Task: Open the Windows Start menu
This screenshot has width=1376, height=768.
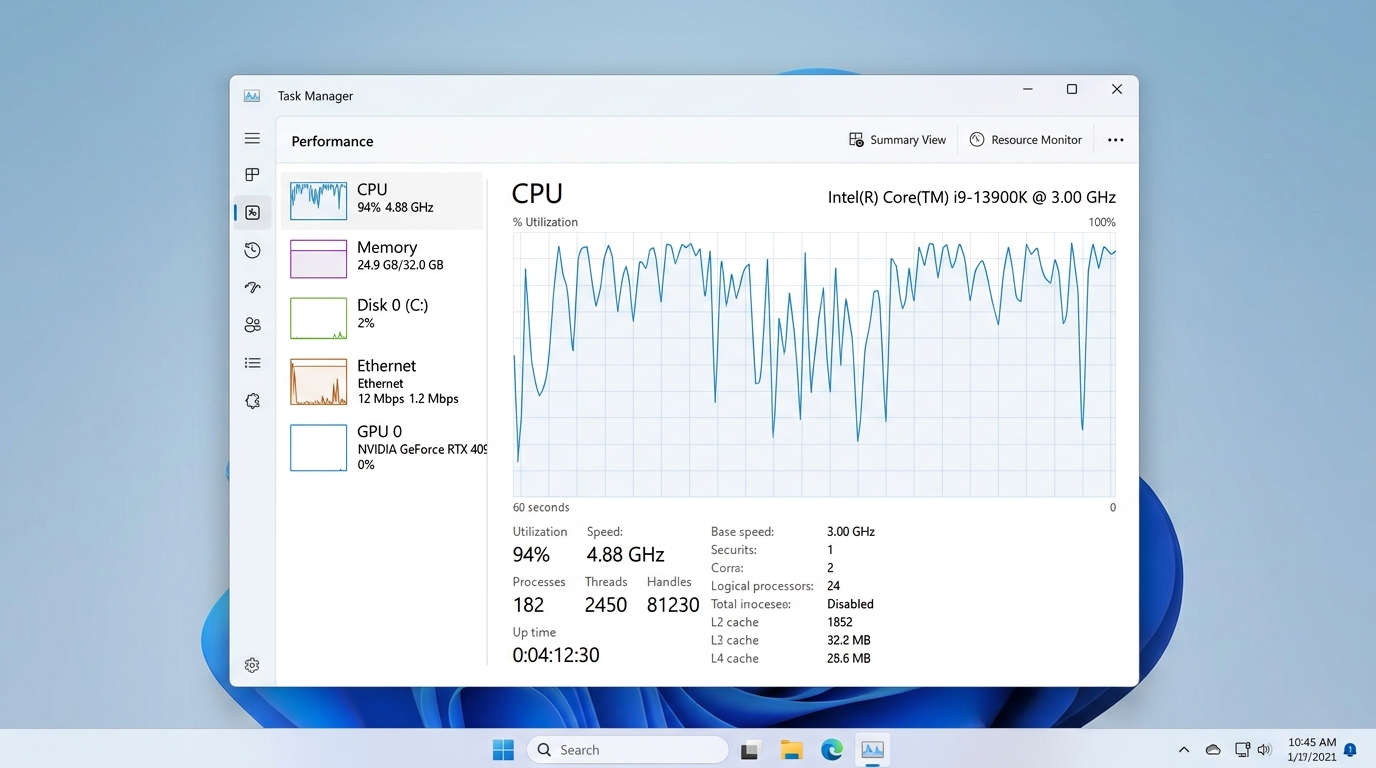Action: pos(503,750)
